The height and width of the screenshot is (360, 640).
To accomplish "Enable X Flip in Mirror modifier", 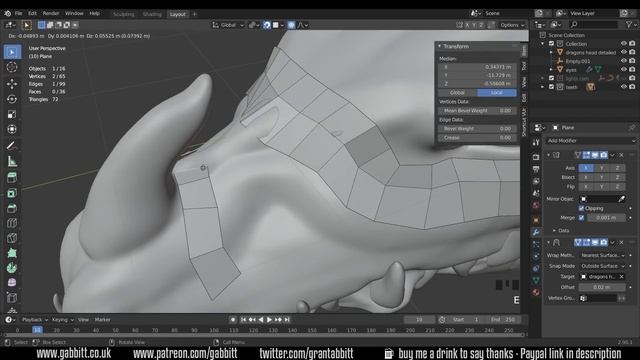I will 586,186.
